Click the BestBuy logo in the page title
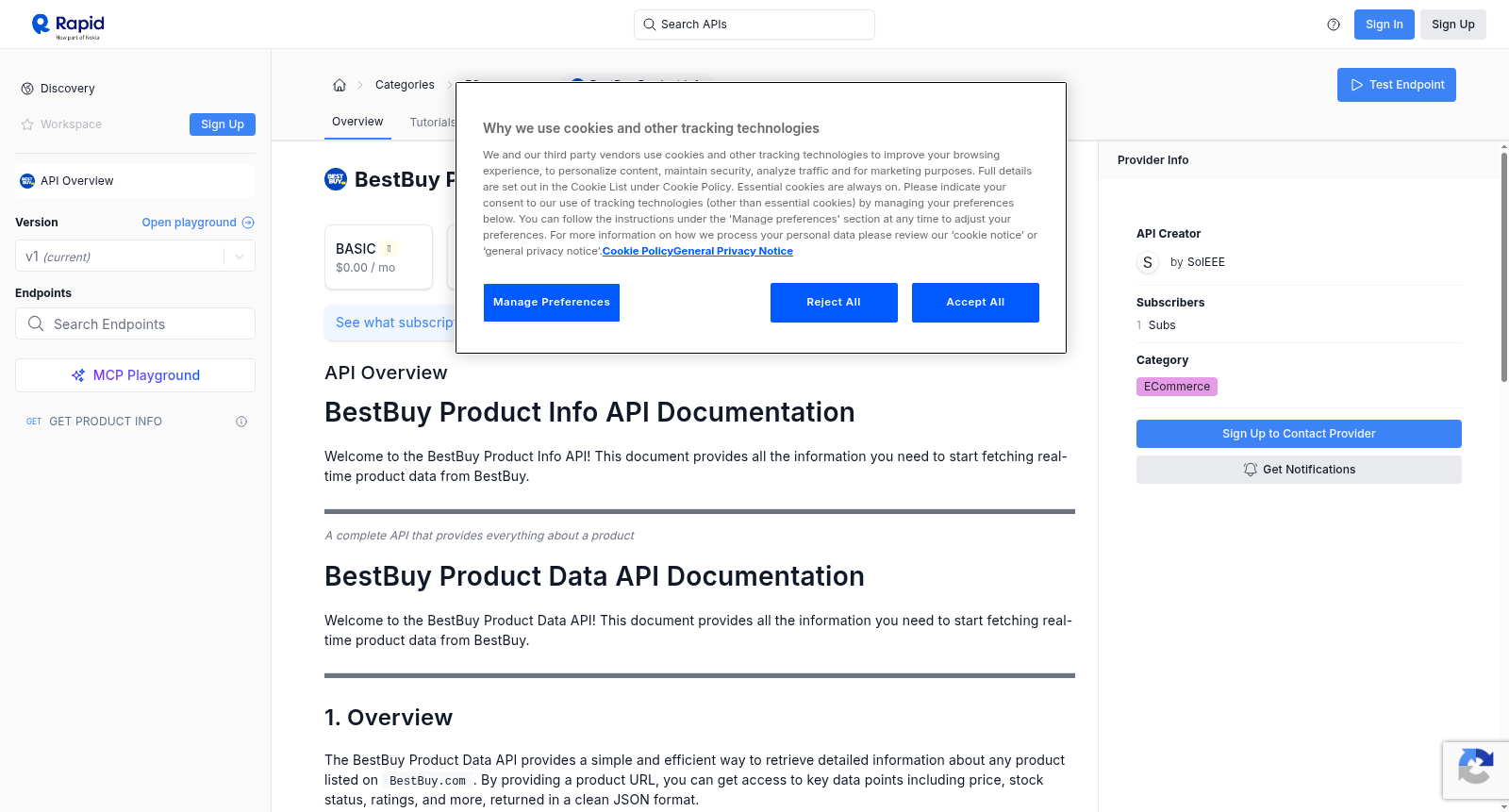 tap(336, 179)
